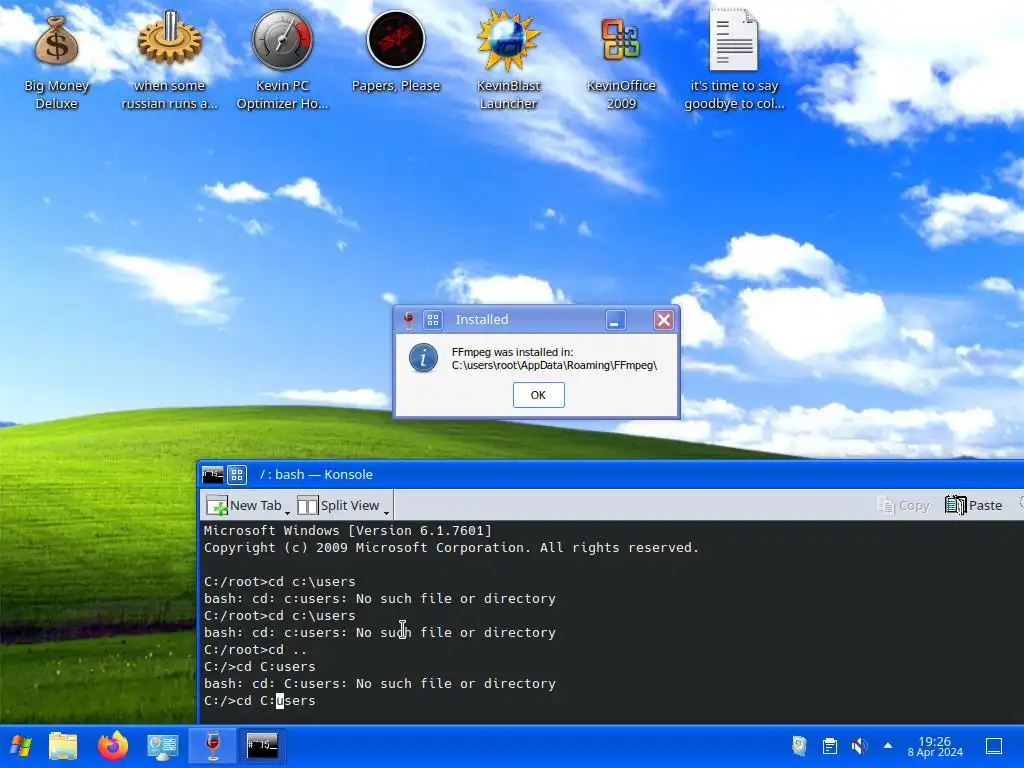
Task: Click the Konsole terminal icon in title bar
Action: click(x=212, y=475)
